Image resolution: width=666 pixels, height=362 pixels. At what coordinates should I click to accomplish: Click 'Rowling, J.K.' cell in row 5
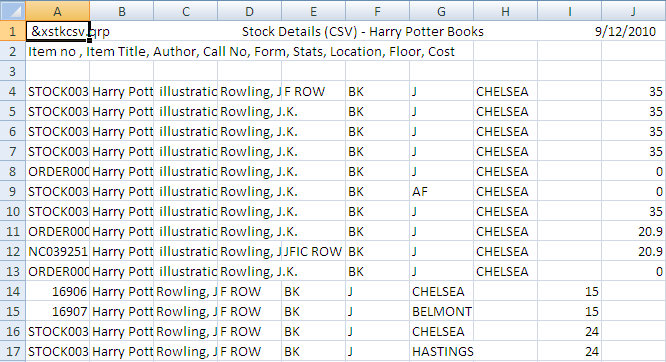click(x=249, y=111)
